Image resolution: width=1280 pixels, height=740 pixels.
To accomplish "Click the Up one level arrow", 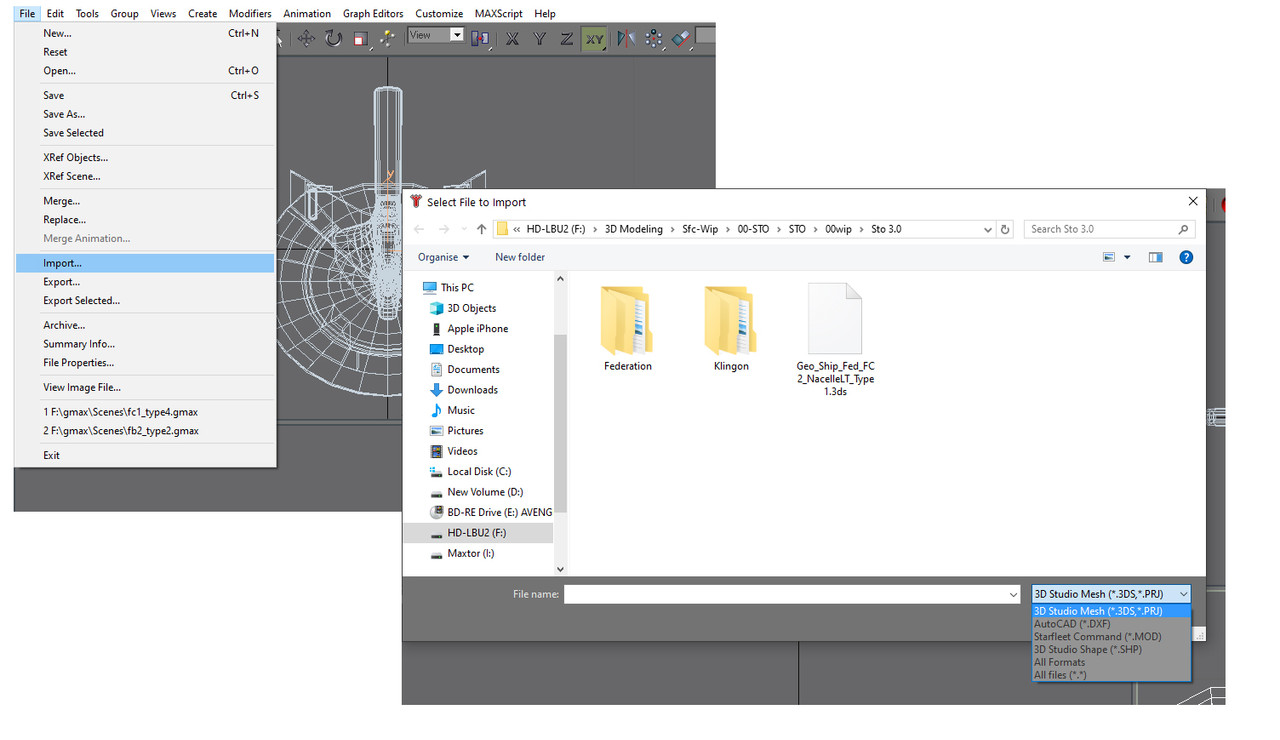I will tap(481, 229).
